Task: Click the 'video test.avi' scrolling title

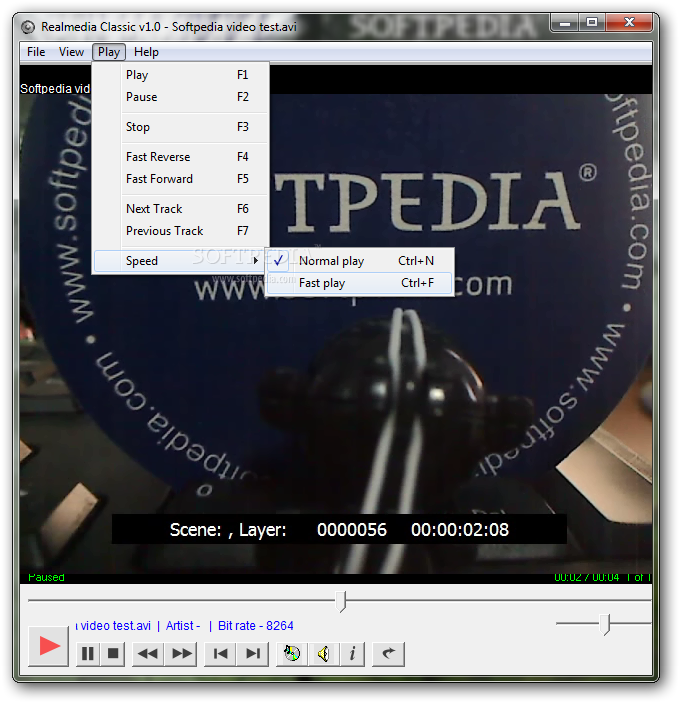Action: 113,626
